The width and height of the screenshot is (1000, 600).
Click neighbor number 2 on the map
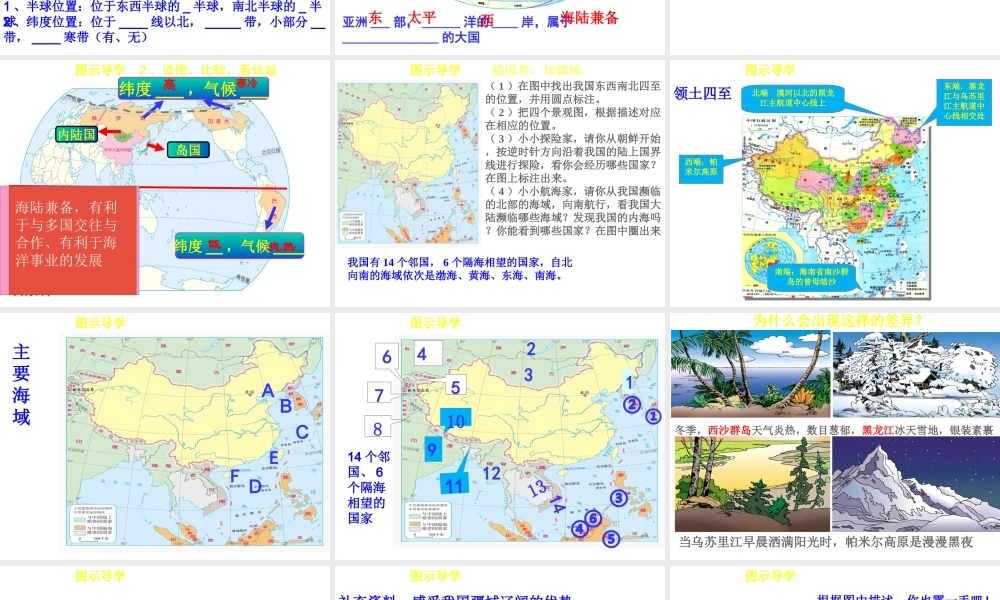pyautogui.click(x=531, y=349)
